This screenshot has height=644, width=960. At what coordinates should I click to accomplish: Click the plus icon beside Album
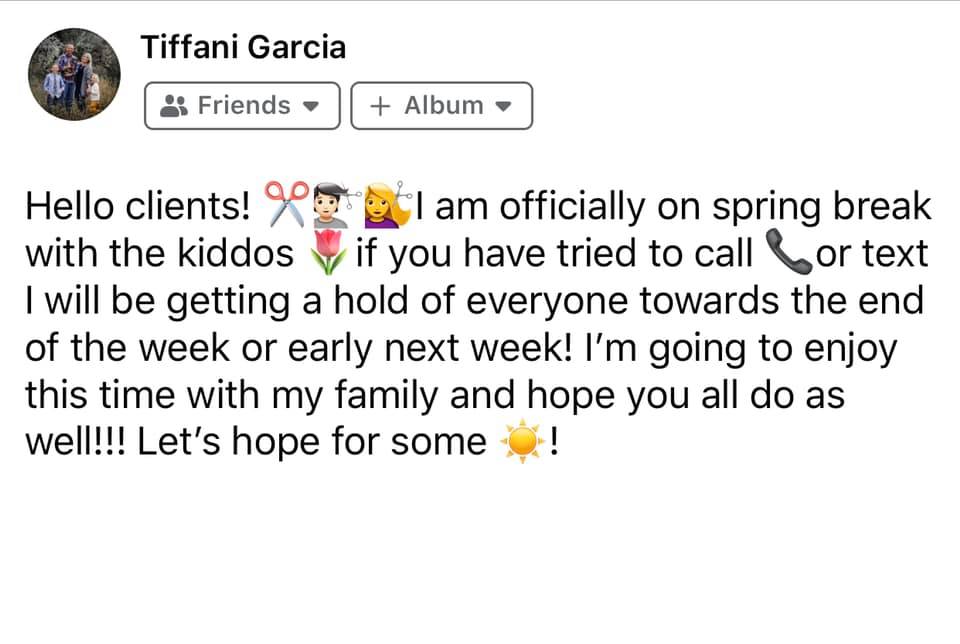(x=381, y=106)
